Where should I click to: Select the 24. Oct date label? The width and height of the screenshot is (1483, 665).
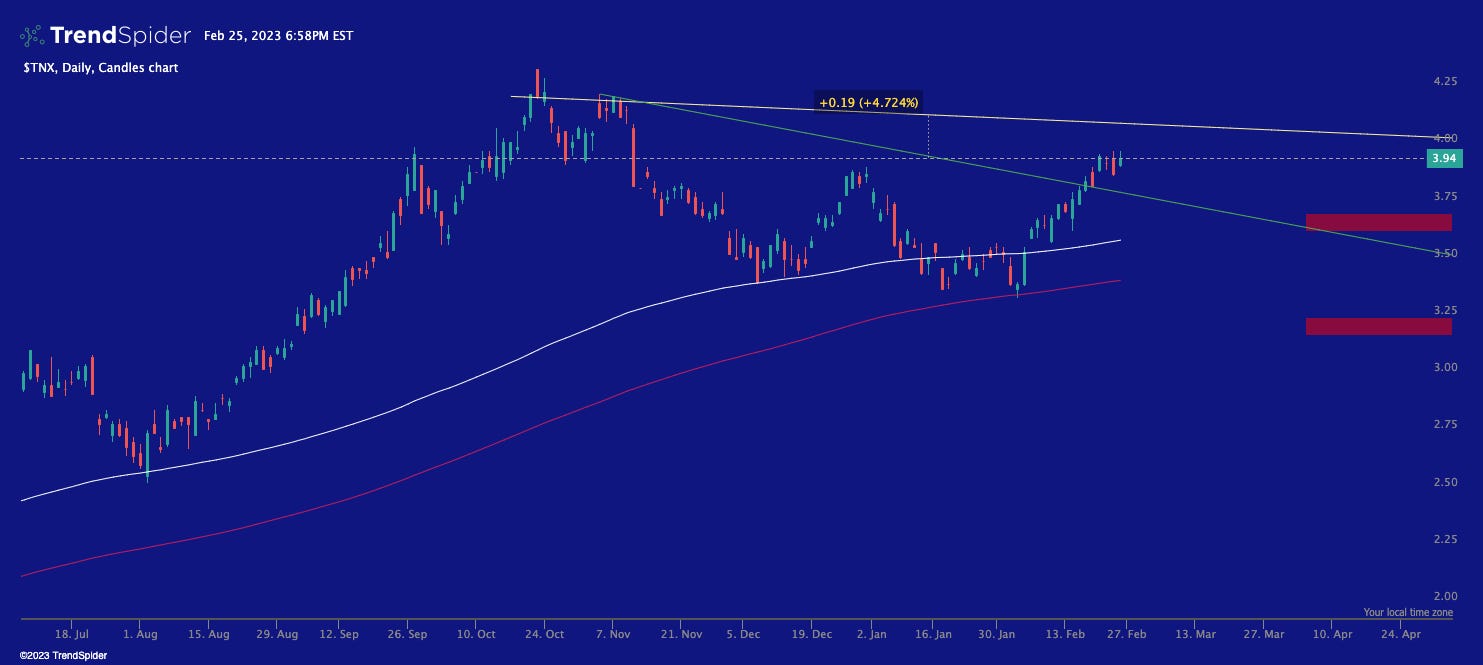coord(546,634)
